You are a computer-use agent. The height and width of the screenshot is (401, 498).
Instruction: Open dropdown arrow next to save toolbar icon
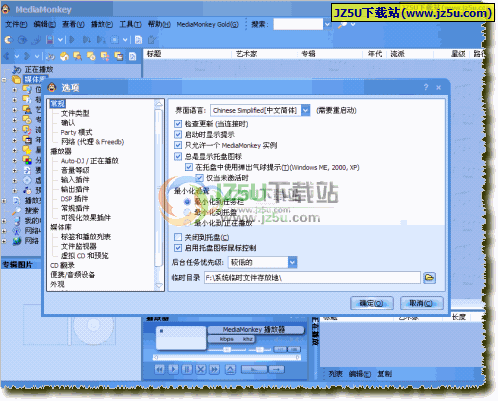click(60, 40)
